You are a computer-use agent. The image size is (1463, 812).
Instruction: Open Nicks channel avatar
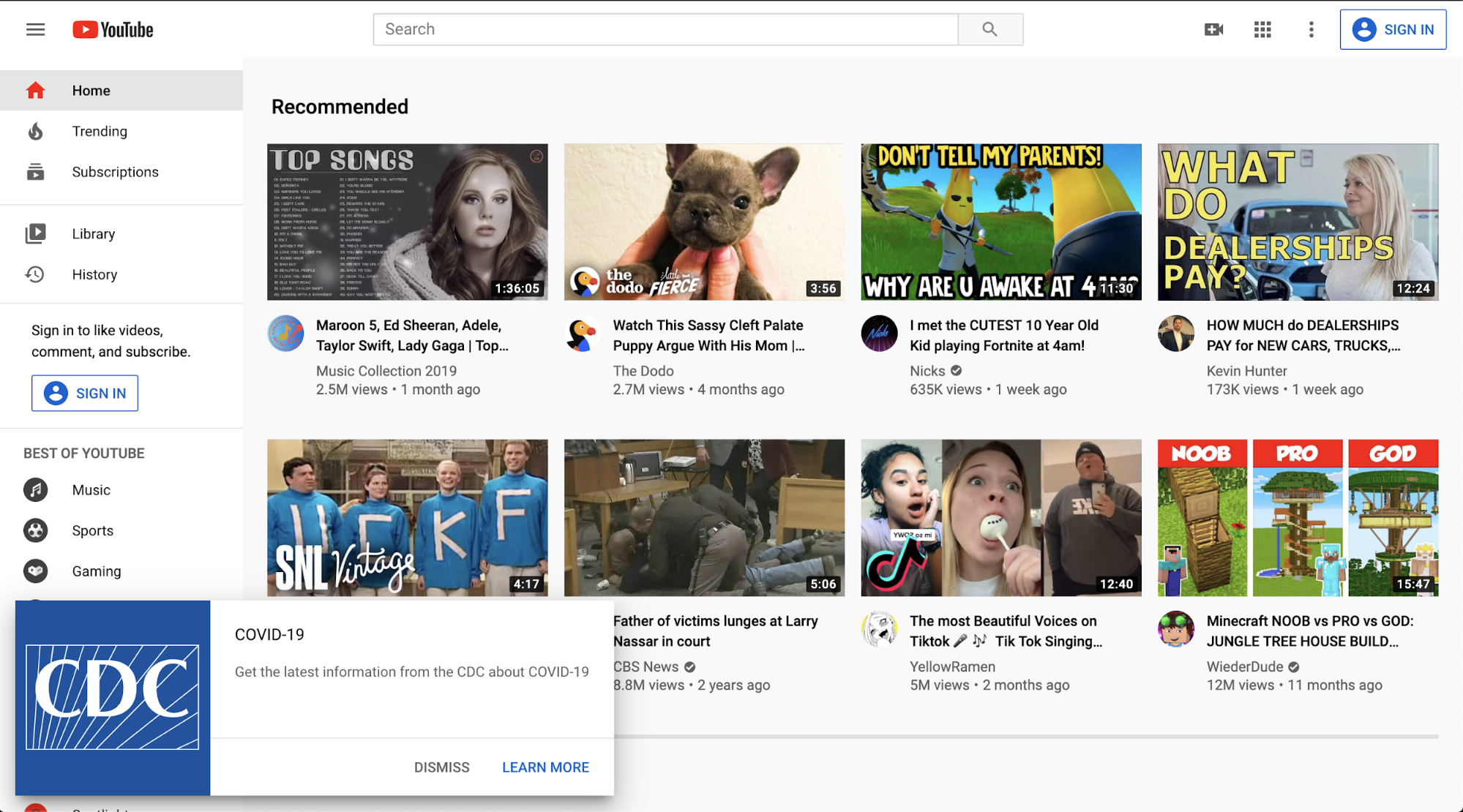pos(879,334)
